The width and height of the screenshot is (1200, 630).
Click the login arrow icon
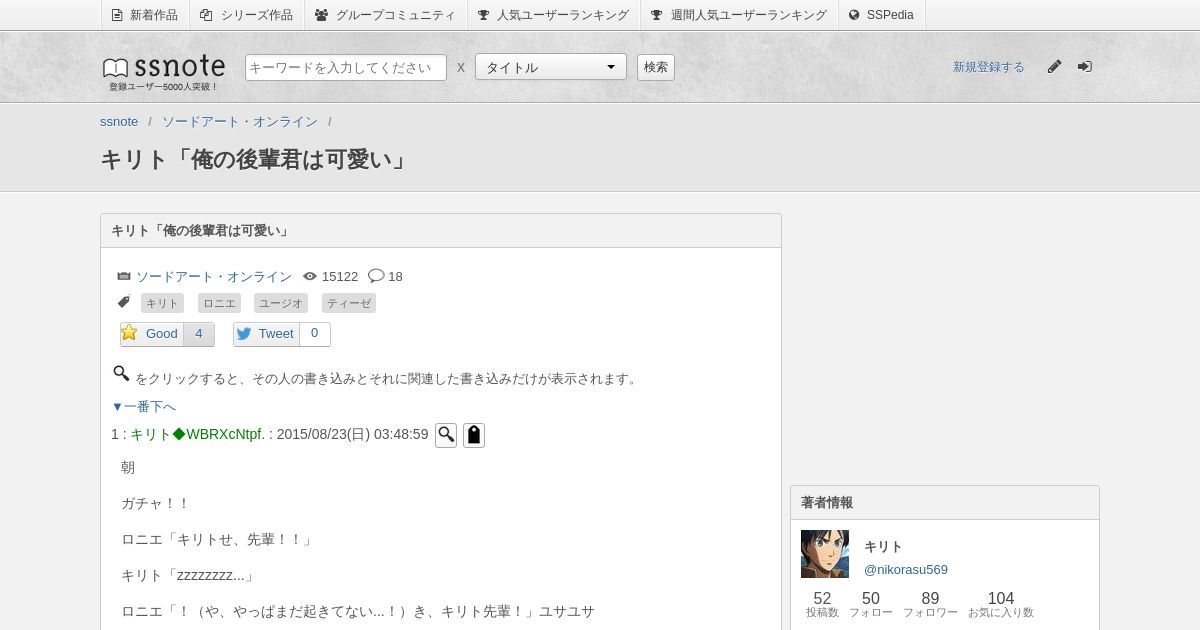pos(1084,67)
